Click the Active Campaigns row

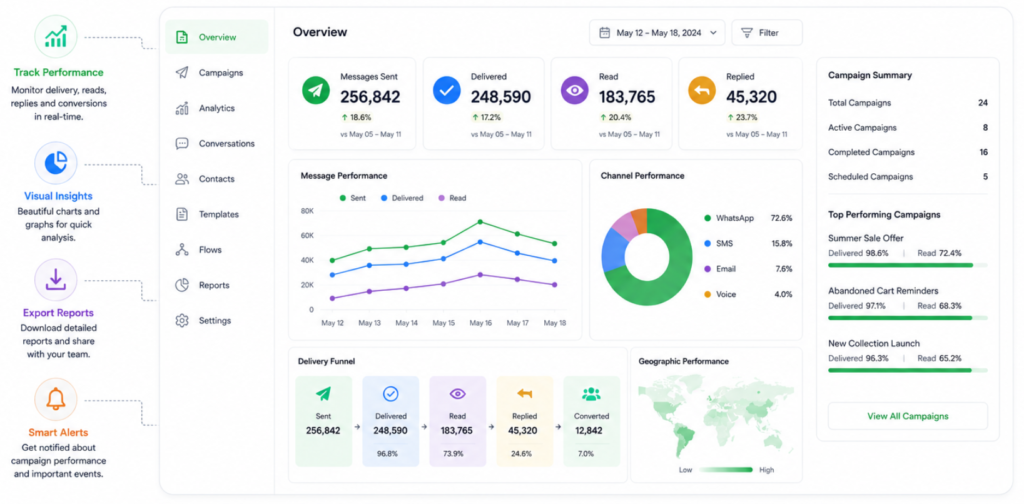click(x=908, y=128)
